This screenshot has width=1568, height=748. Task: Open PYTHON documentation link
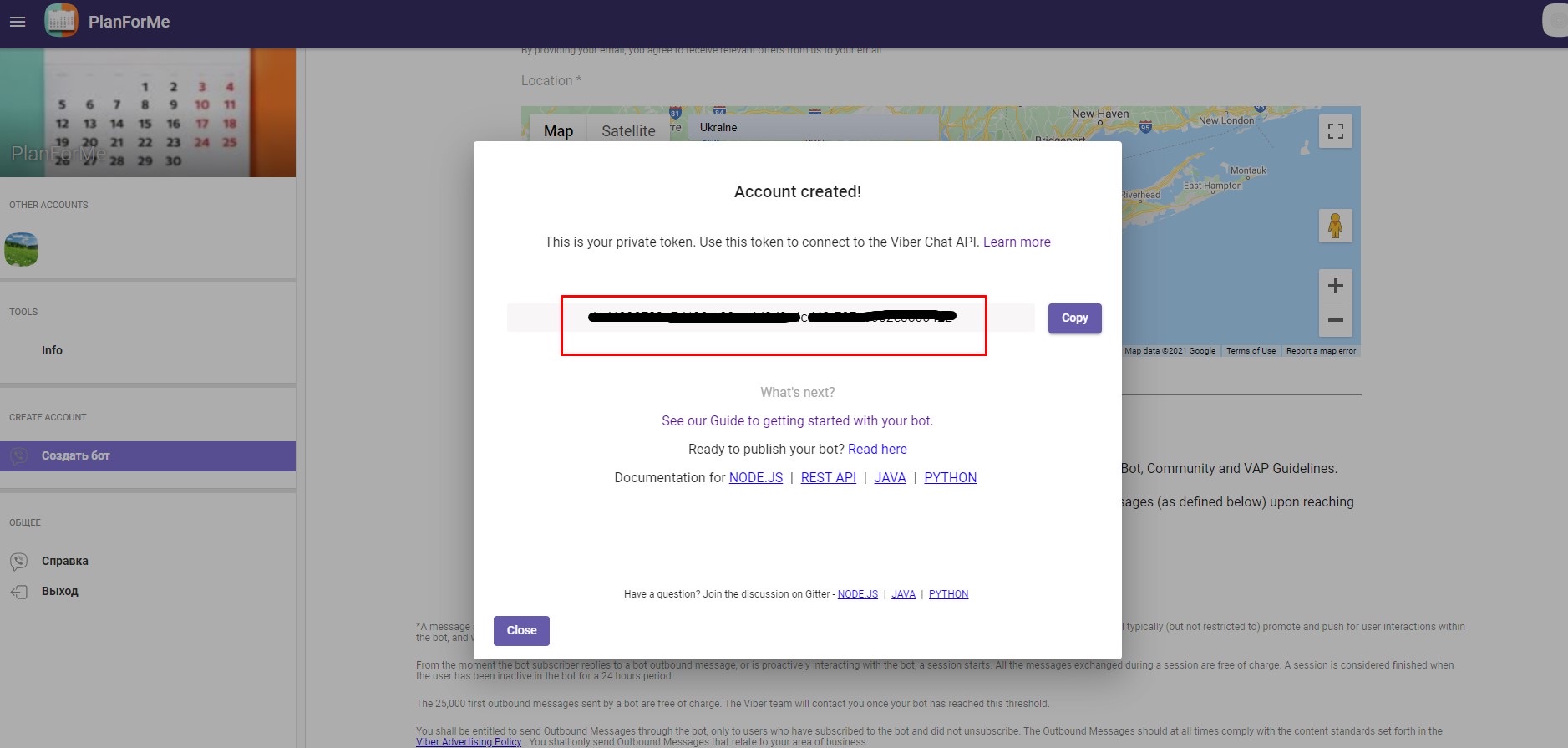click(x=951, y=477)
